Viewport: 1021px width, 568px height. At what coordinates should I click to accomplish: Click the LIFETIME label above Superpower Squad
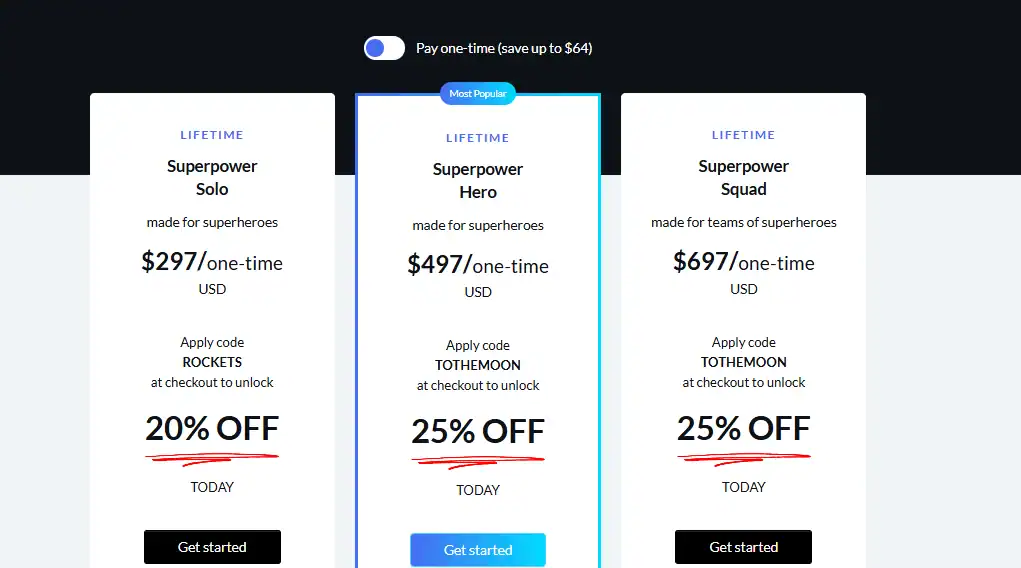point(744,135)
